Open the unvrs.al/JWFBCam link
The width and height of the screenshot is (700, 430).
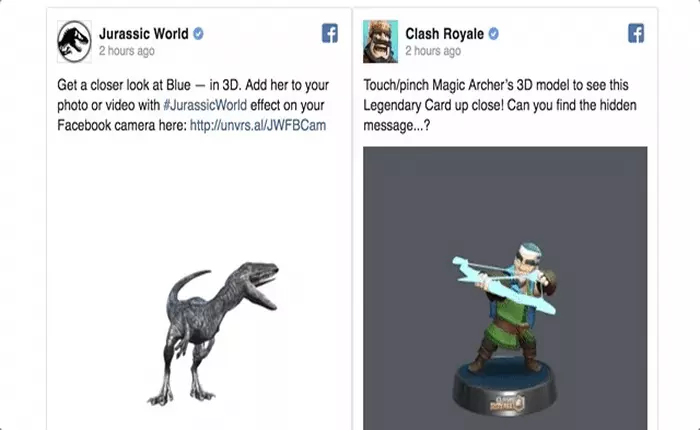click(x=258, y=125)
